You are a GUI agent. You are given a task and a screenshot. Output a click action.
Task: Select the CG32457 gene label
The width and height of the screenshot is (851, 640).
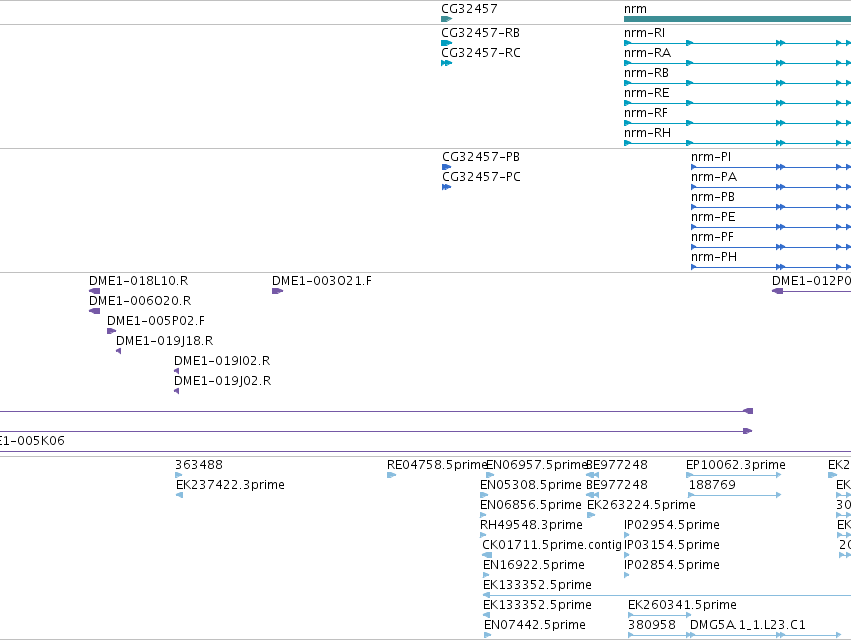[x=469, y=9]
